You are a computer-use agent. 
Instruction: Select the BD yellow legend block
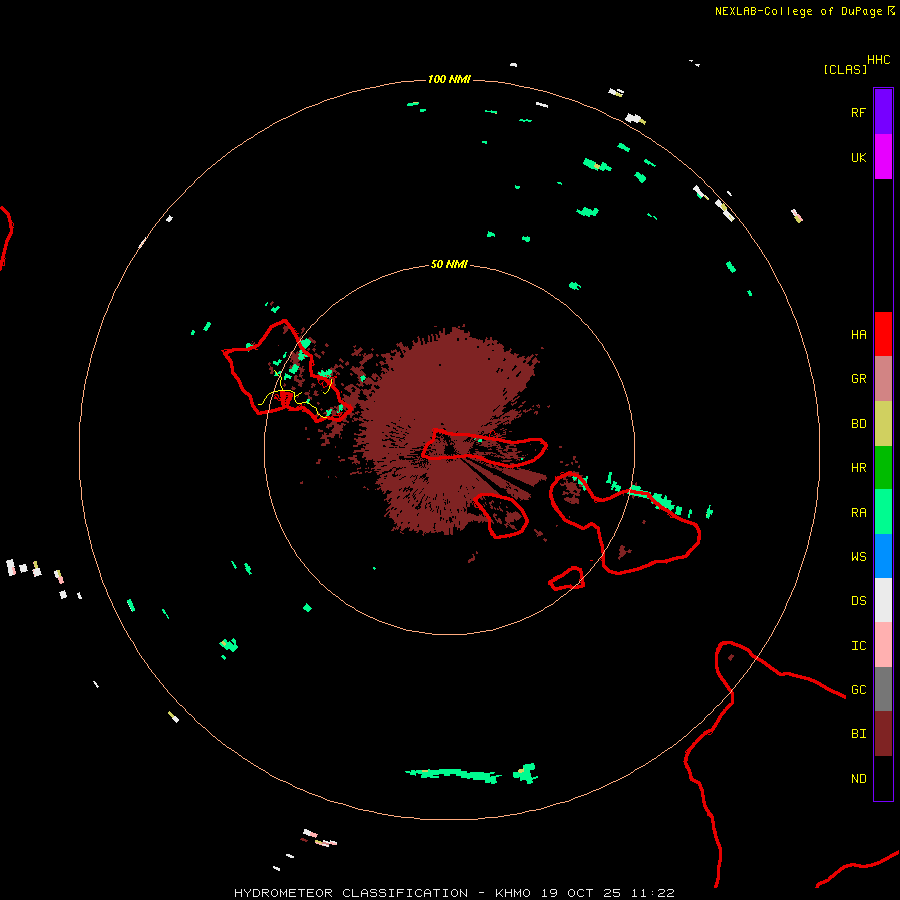point(883,424)
